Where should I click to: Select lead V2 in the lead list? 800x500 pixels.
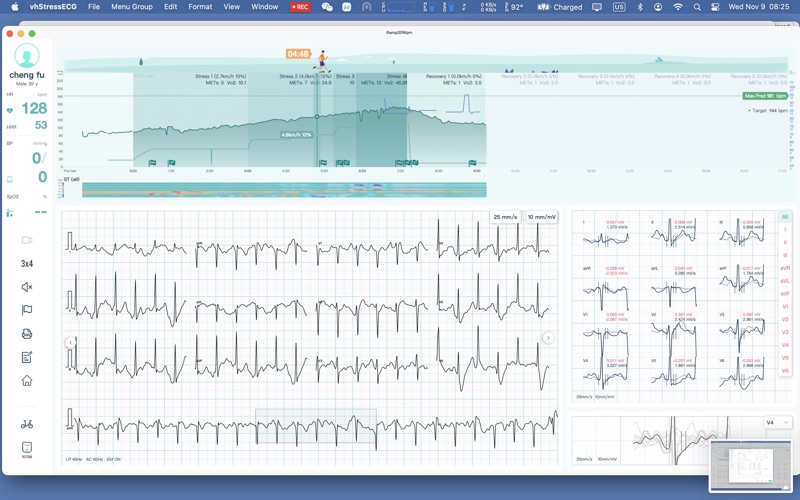point(785,319)
